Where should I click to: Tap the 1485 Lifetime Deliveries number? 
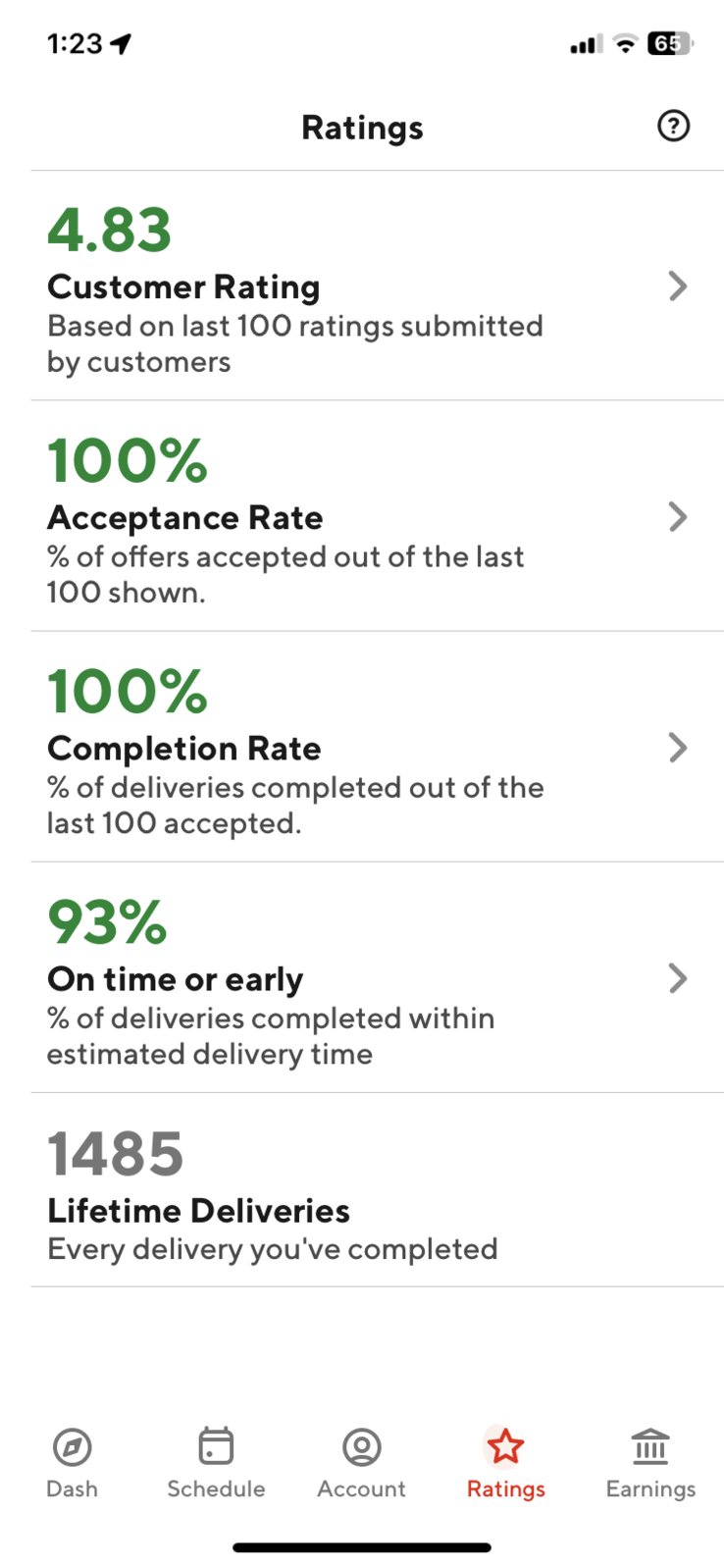coord(115,1153)
